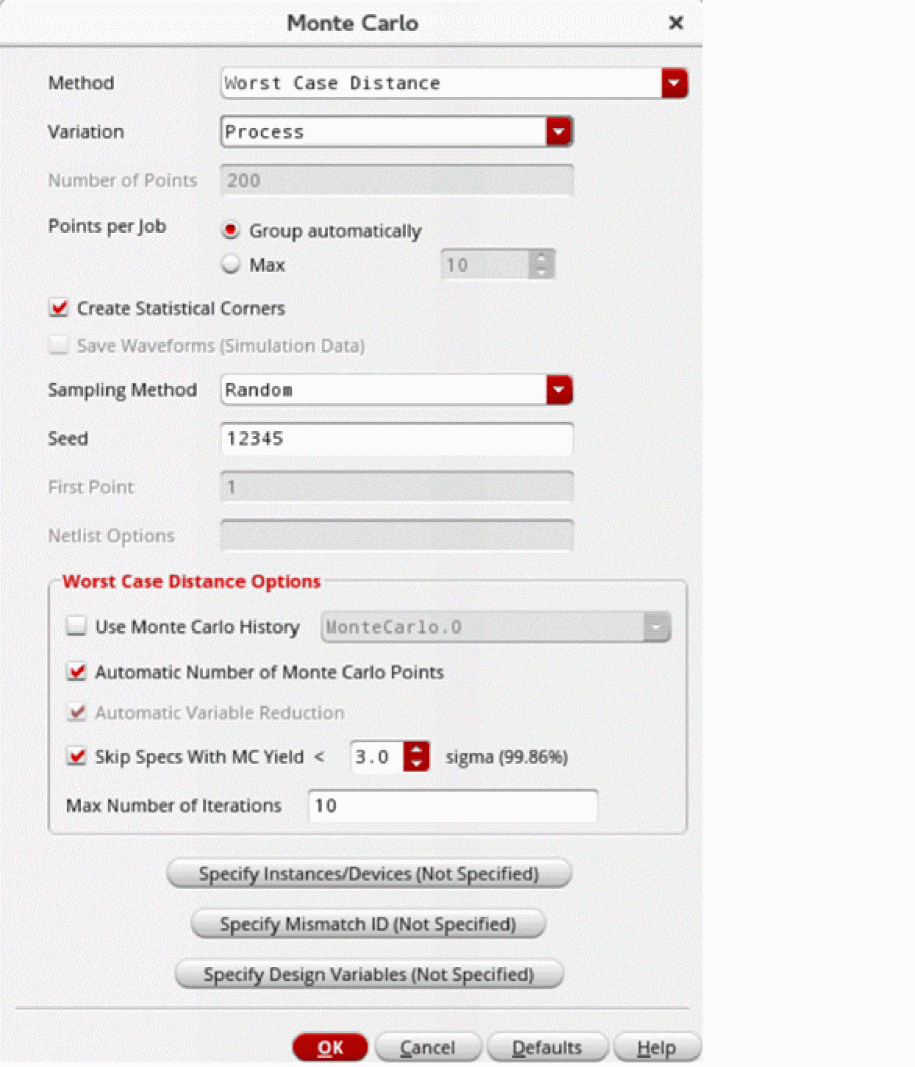915x1067 pixels.
Task: Click the Monte Carlo title text
Action: coord(352,22)
